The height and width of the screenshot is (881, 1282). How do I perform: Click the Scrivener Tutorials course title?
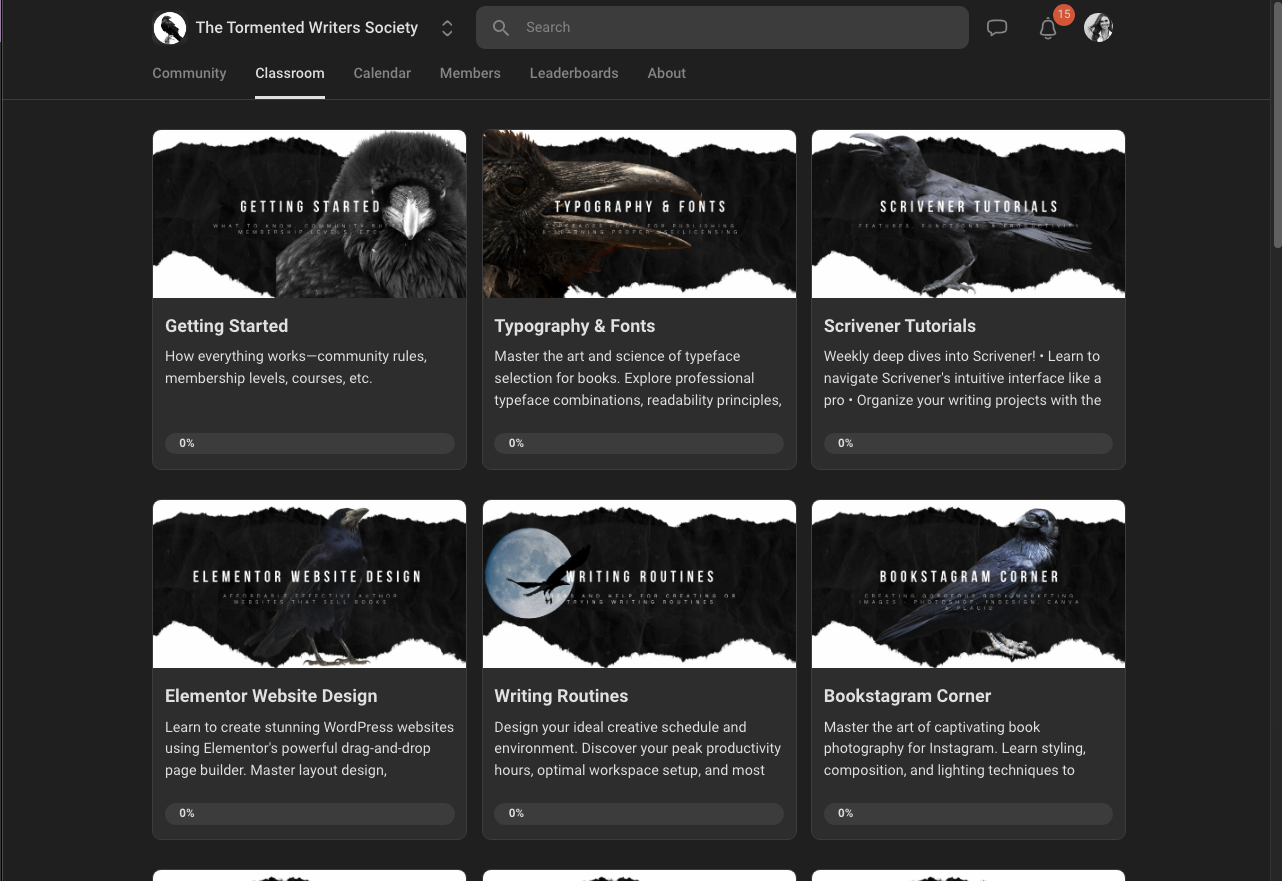pos(899,326)
